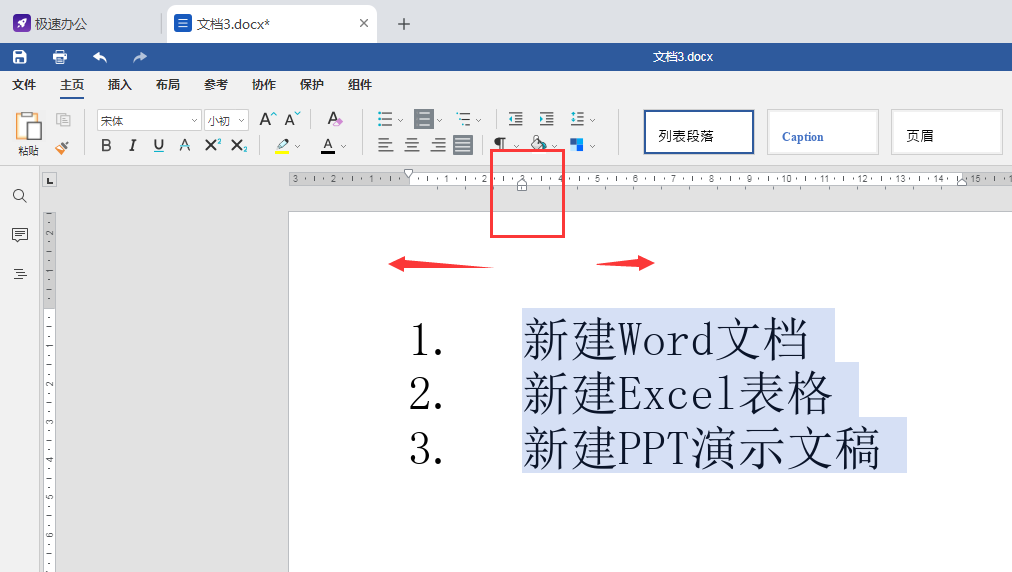
Task: Click the Decrease Indent icon
Action: click(515, 119)
